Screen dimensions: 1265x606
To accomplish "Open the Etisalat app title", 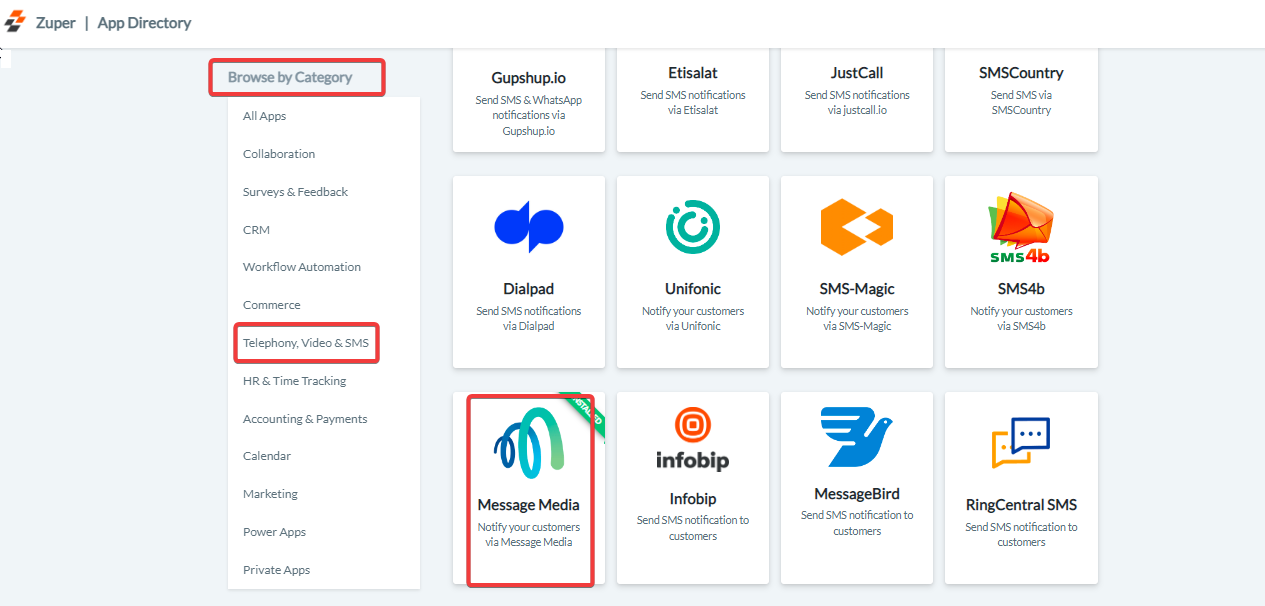I will 693,73.
